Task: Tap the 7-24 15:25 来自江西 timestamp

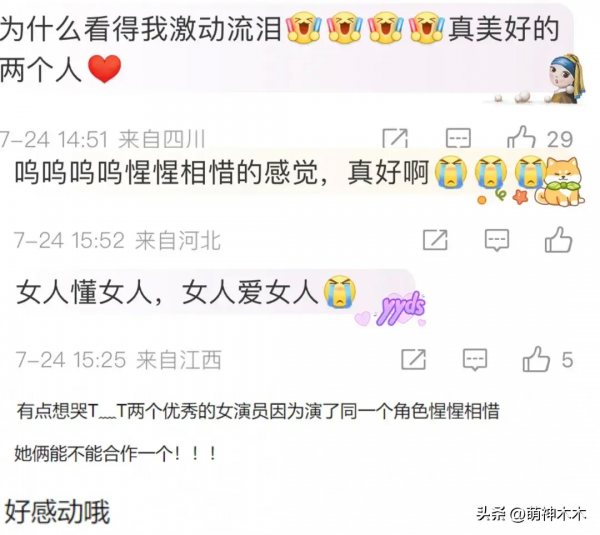Action: (118, 360)
